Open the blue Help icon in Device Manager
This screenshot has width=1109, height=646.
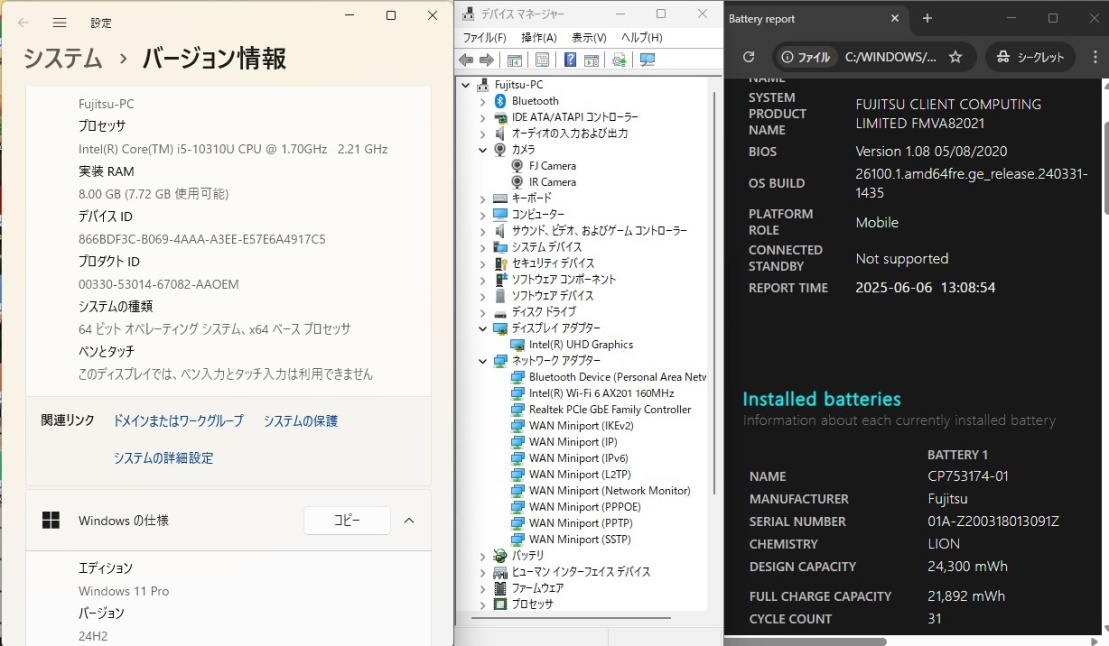coord(570,60)
